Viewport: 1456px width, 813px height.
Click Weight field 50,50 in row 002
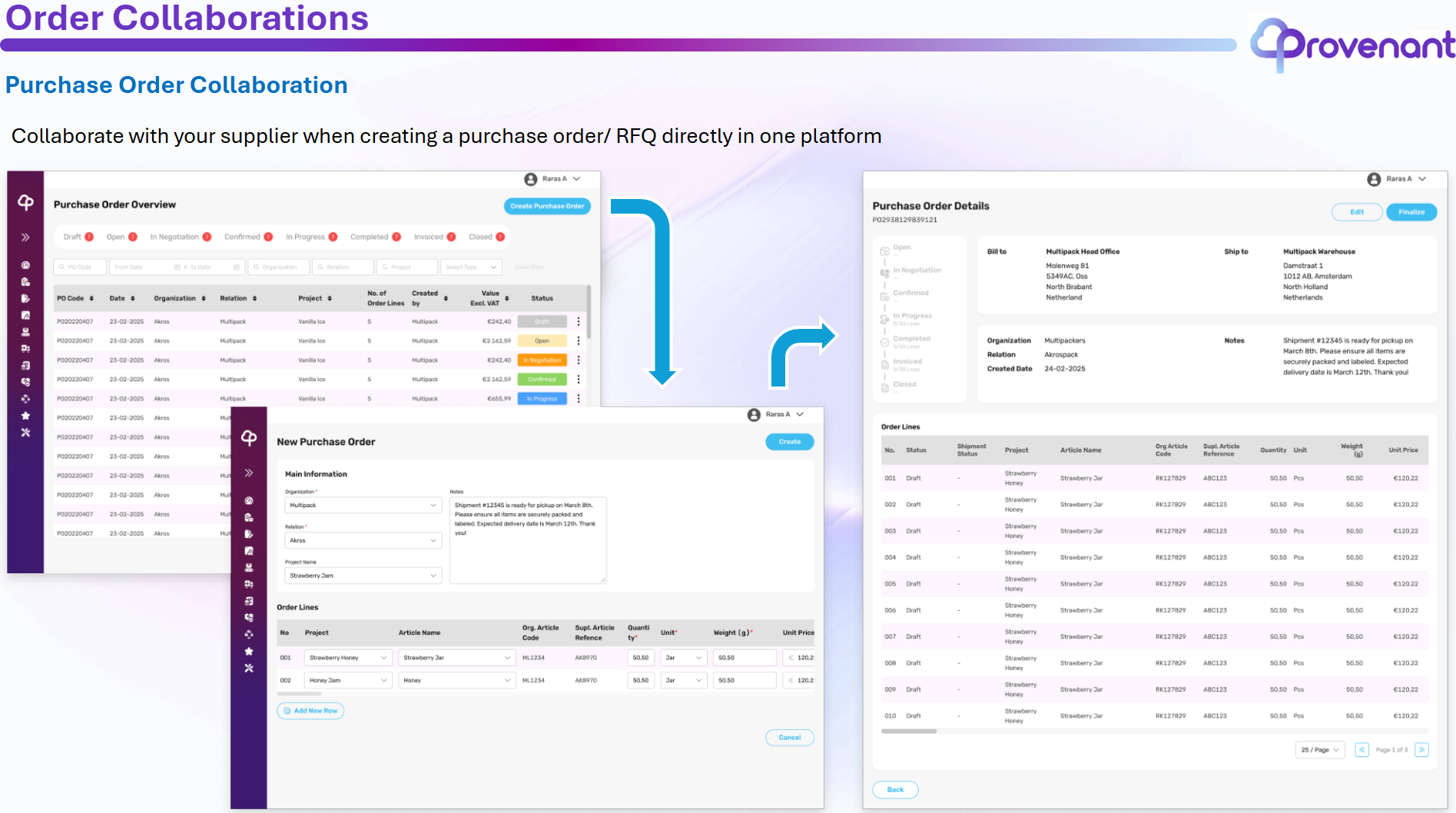(x=745, y=680)
